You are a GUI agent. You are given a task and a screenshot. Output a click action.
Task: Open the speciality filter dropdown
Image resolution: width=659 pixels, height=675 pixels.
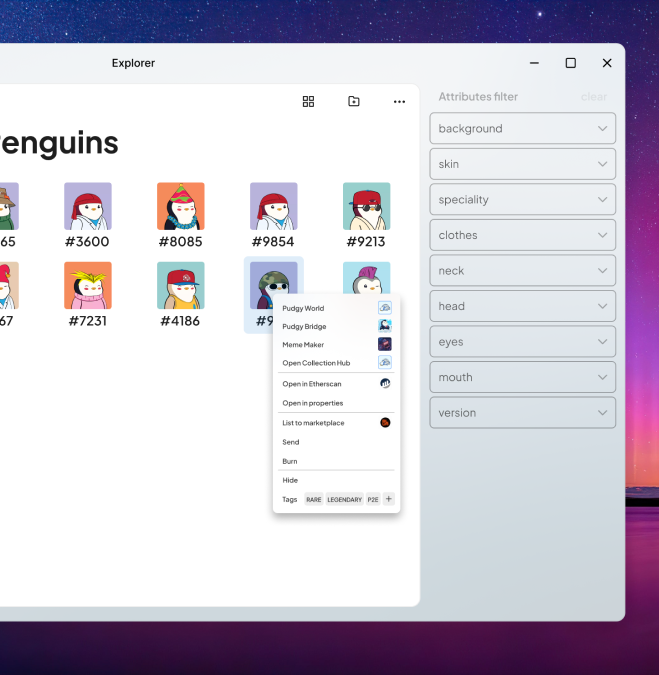point(523,199)
